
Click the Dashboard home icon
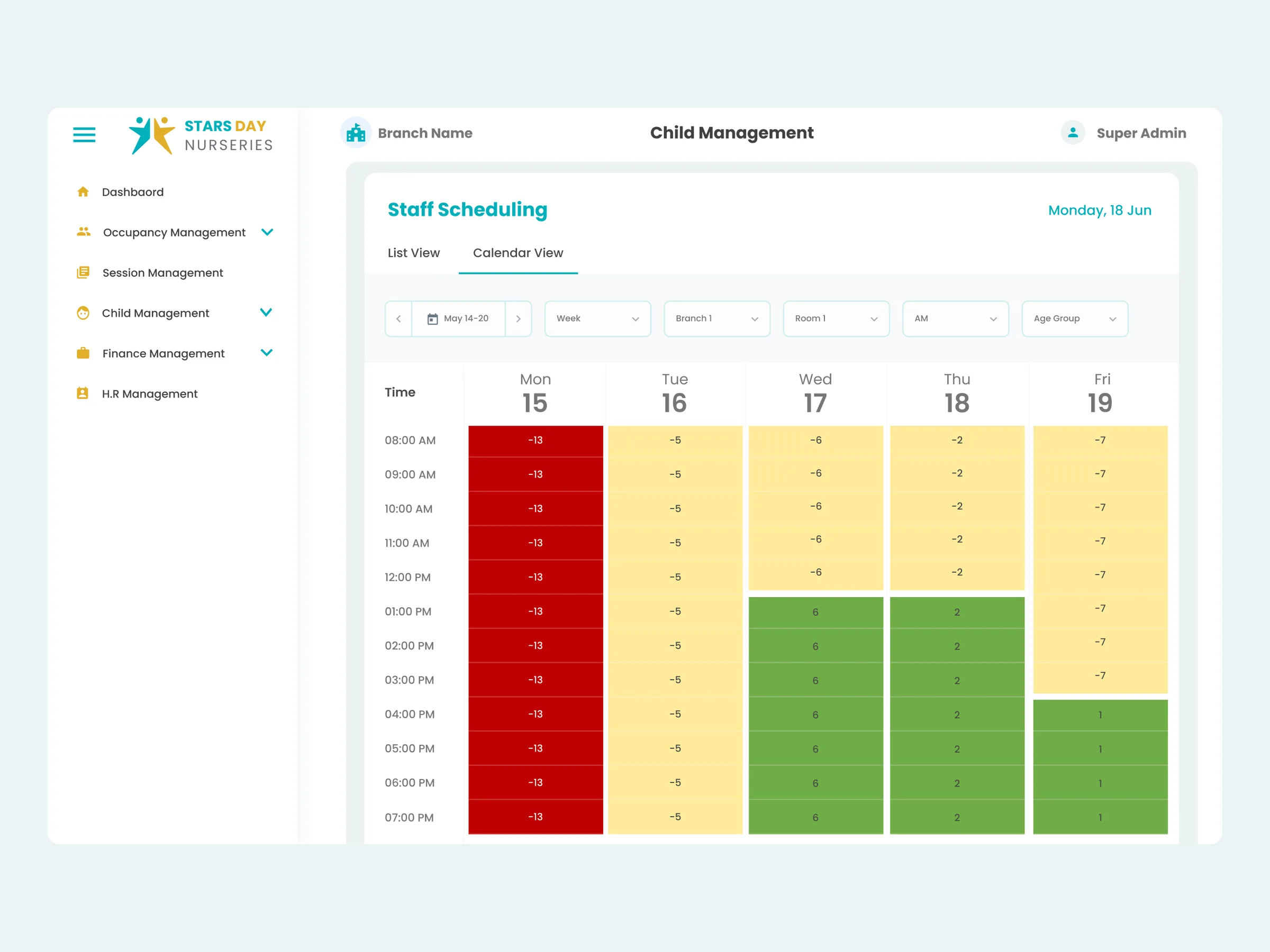[83, 191]
